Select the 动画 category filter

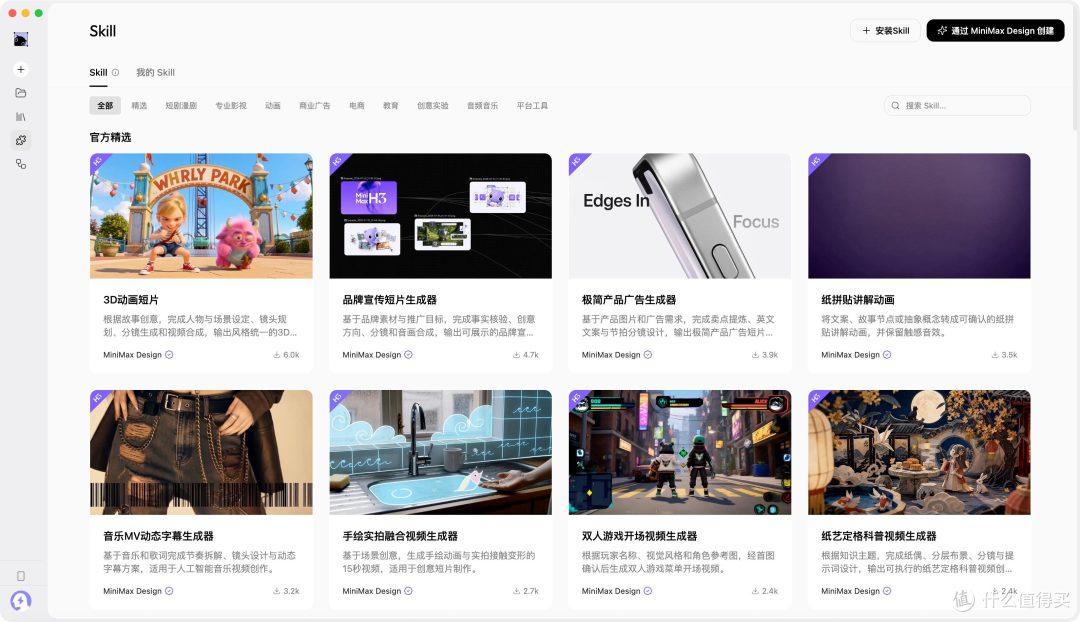tap(273, 105)
